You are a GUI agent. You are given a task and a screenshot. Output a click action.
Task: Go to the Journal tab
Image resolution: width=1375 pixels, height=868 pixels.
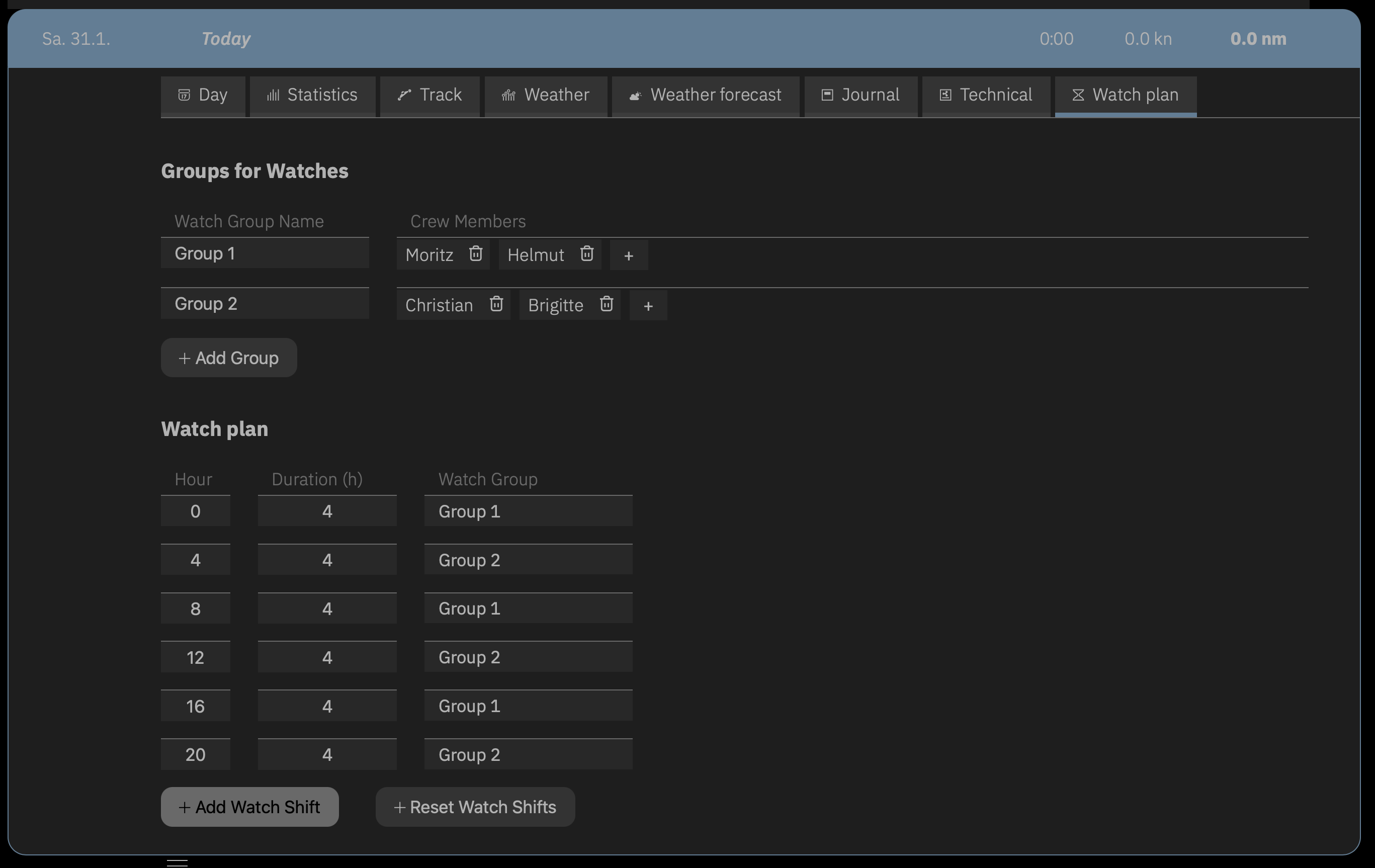point(861,95)
